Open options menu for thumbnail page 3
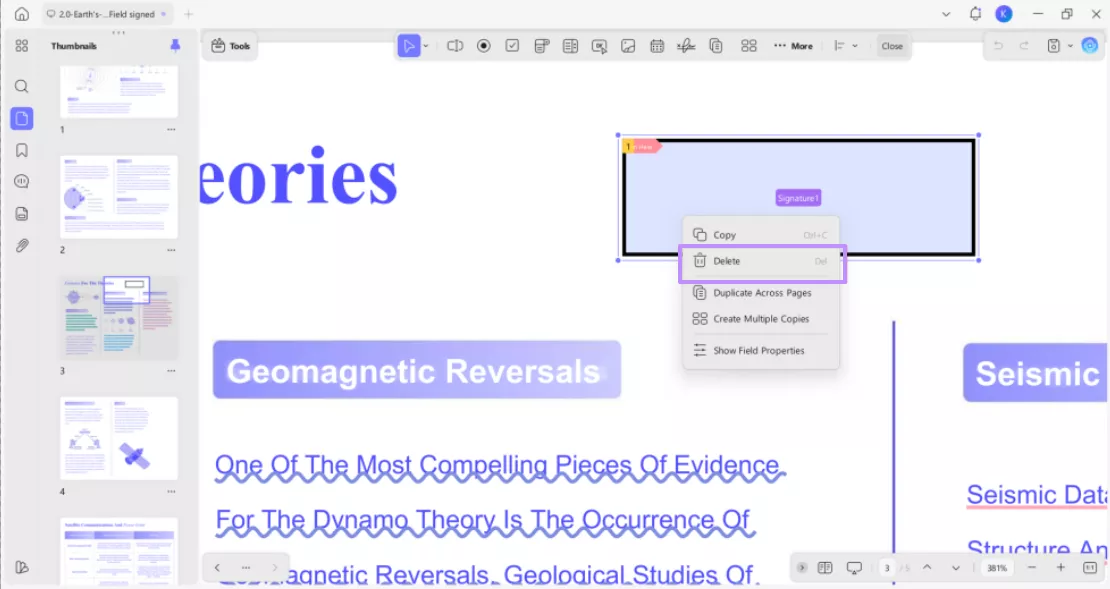 [x=171, y=371]
